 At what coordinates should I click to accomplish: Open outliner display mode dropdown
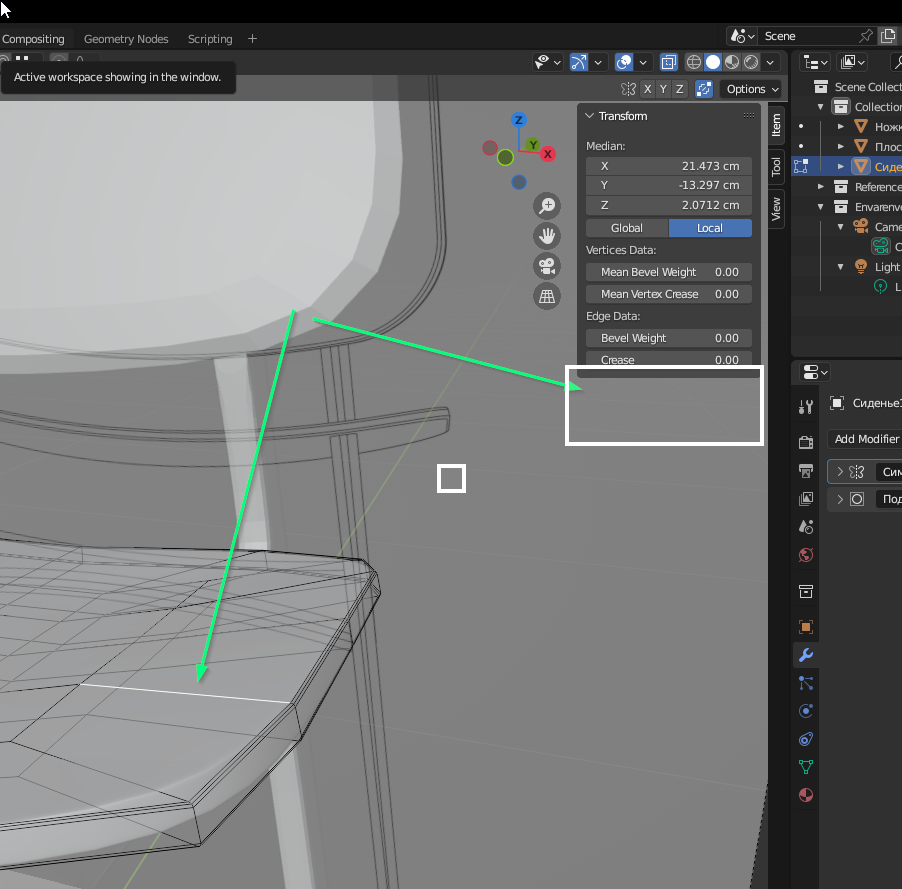click(x=816, y=62)
